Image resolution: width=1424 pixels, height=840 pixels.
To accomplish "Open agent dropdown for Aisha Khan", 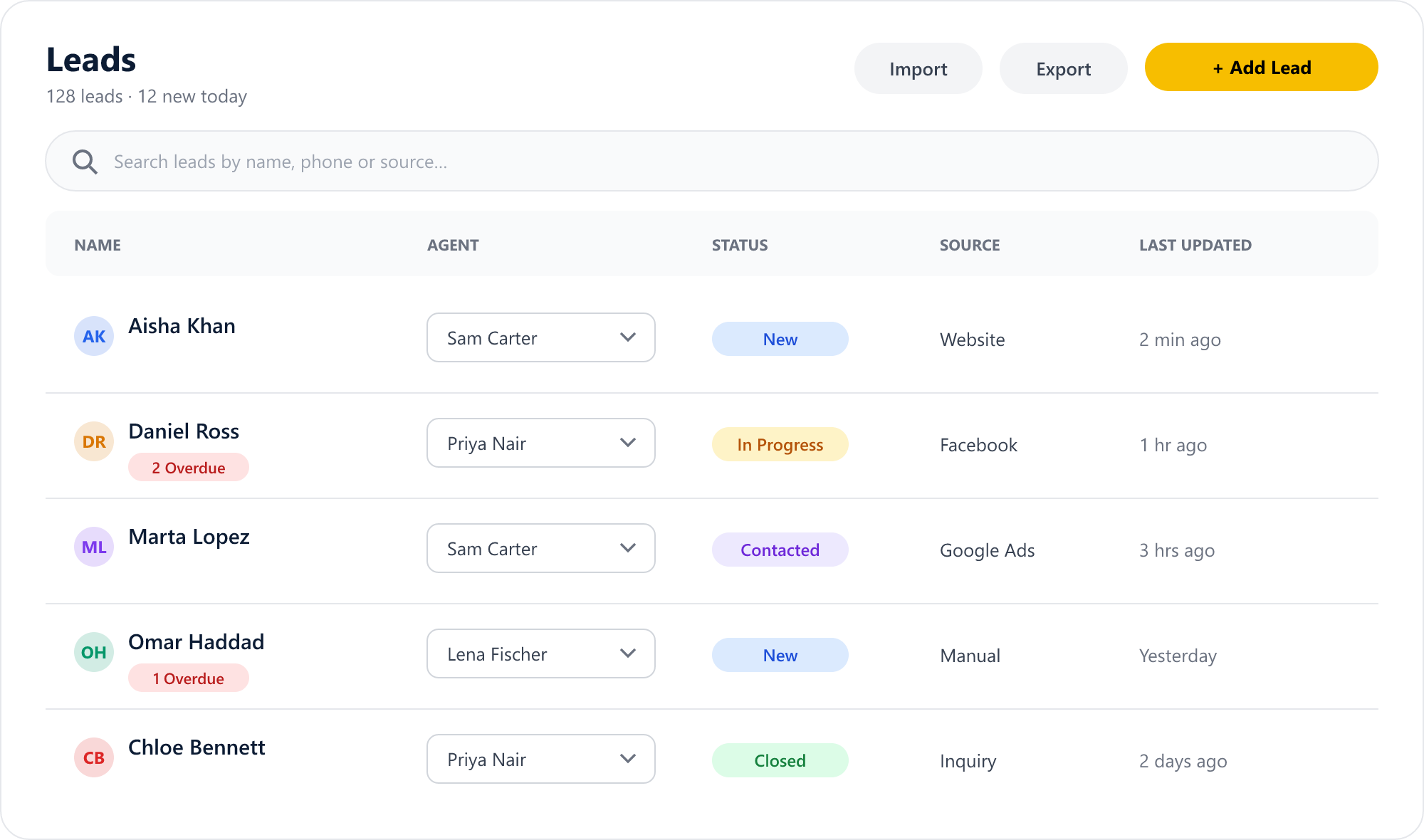I will click(x=541, y=337).
